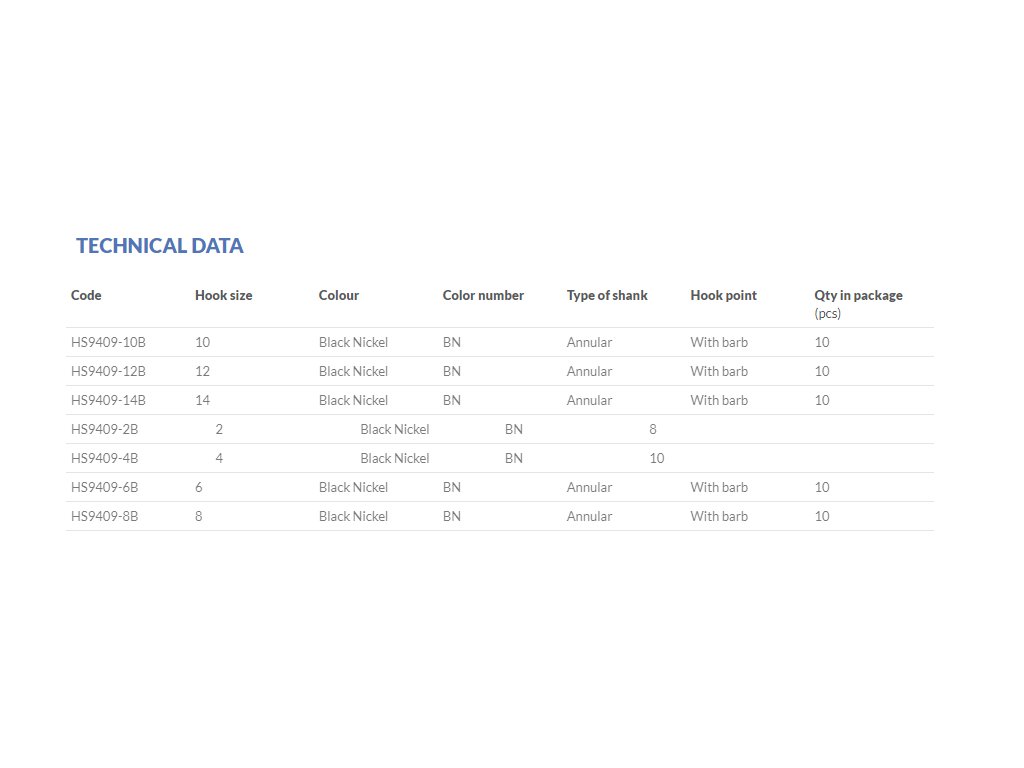Click product code HS9409-8B
1024x768 pixels.
(x=104, y=516)
